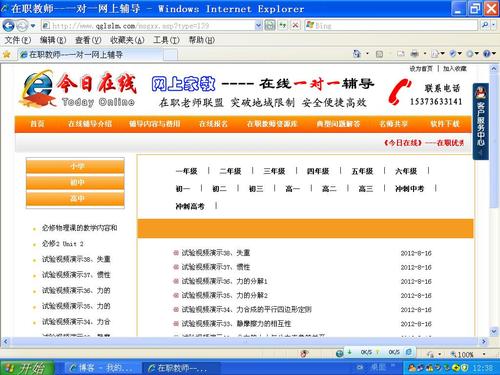Click the 加入收藏 link
The image size is (500, 375).
455,69
